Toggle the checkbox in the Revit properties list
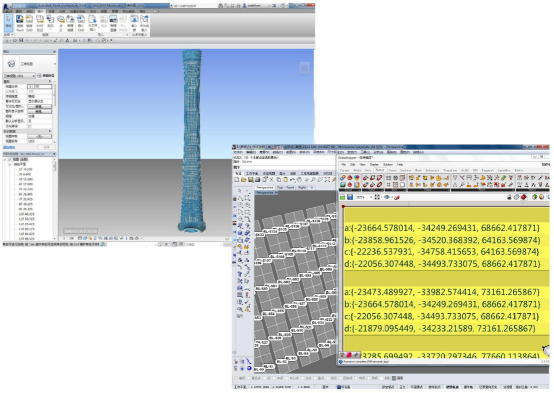Image resolution: width=554 pixels, height=393 pixels. [x=30, y=126]
